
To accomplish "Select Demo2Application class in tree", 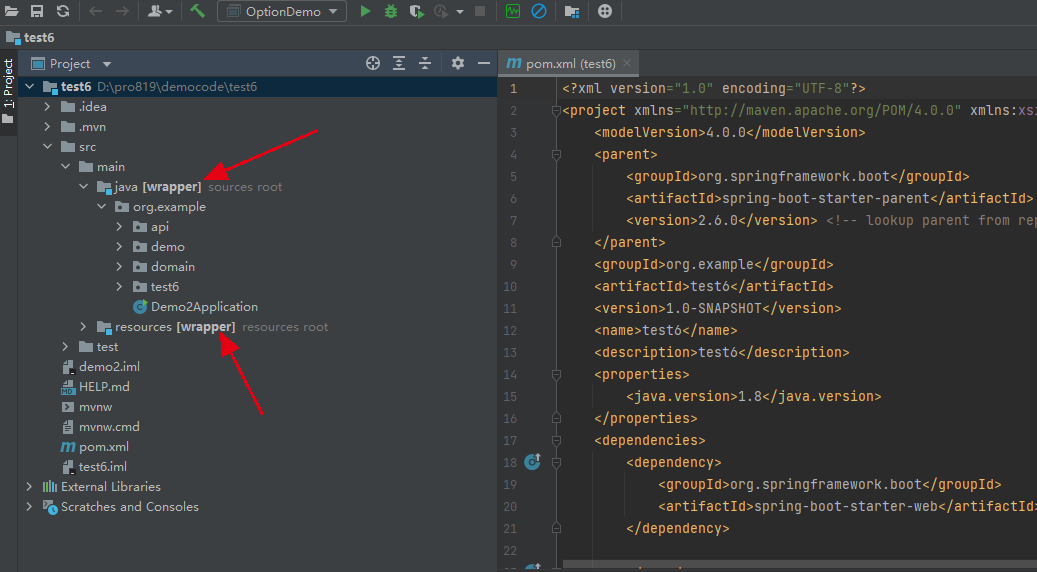I will [204, 307].
